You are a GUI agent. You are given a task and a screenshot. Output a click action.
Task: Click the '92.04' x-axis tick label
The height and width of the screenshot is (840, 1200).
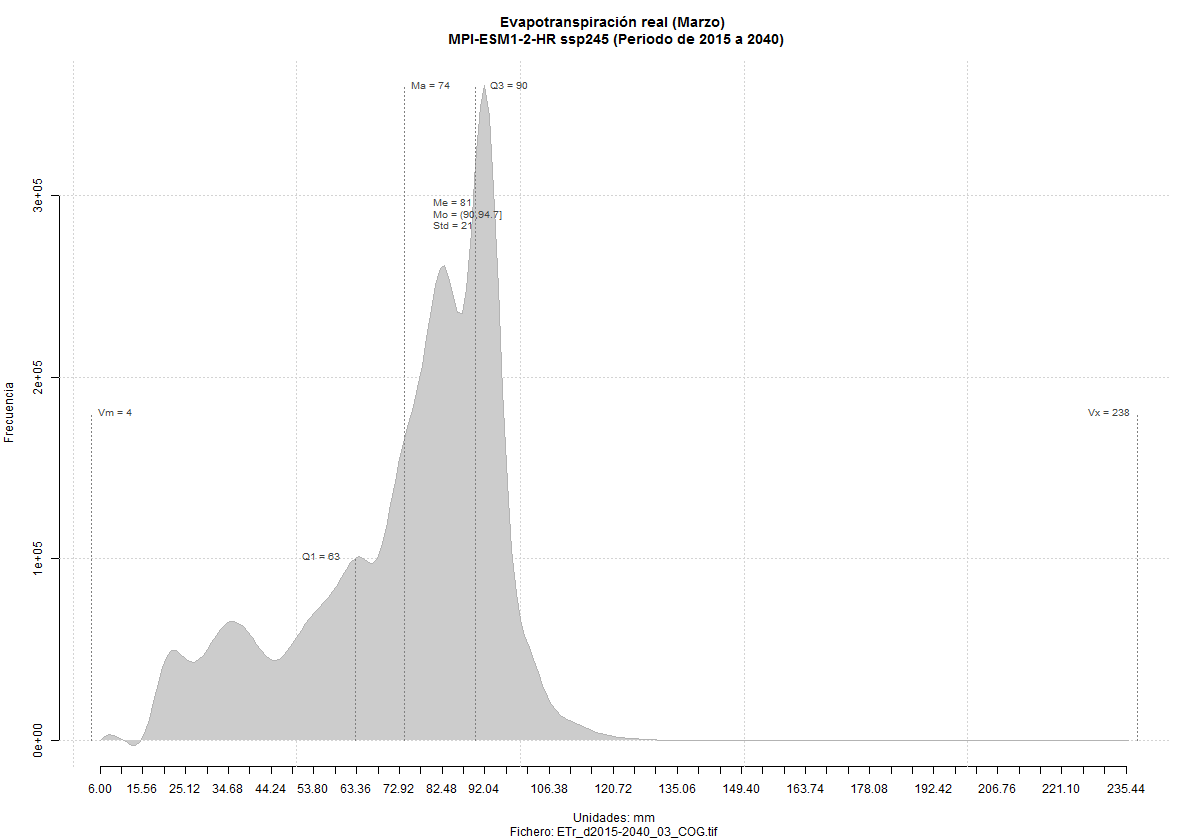pyautogui.click(x=484, y=789)
